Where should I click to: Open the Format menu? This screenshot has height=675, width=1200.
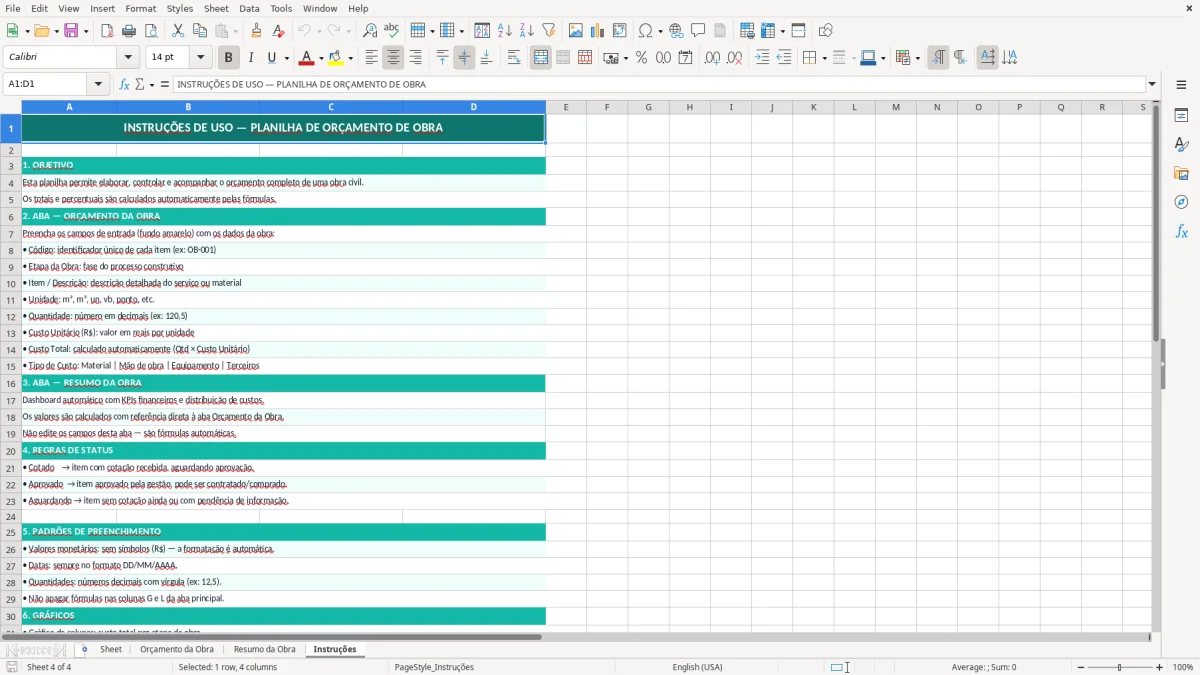click(140, 8)
